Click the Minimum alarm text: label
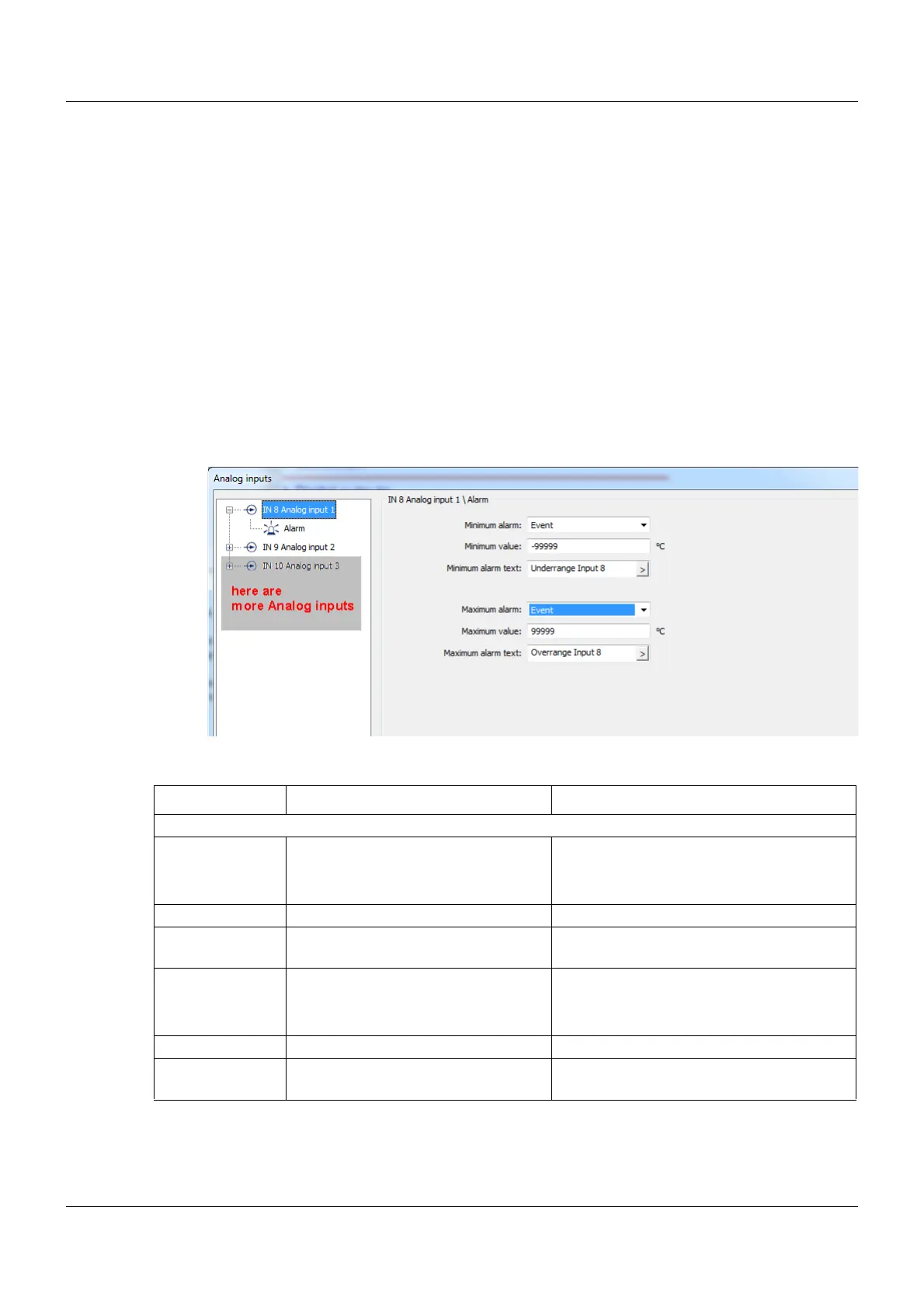The height and width of the screenshot is (1308, 924). 485,569
